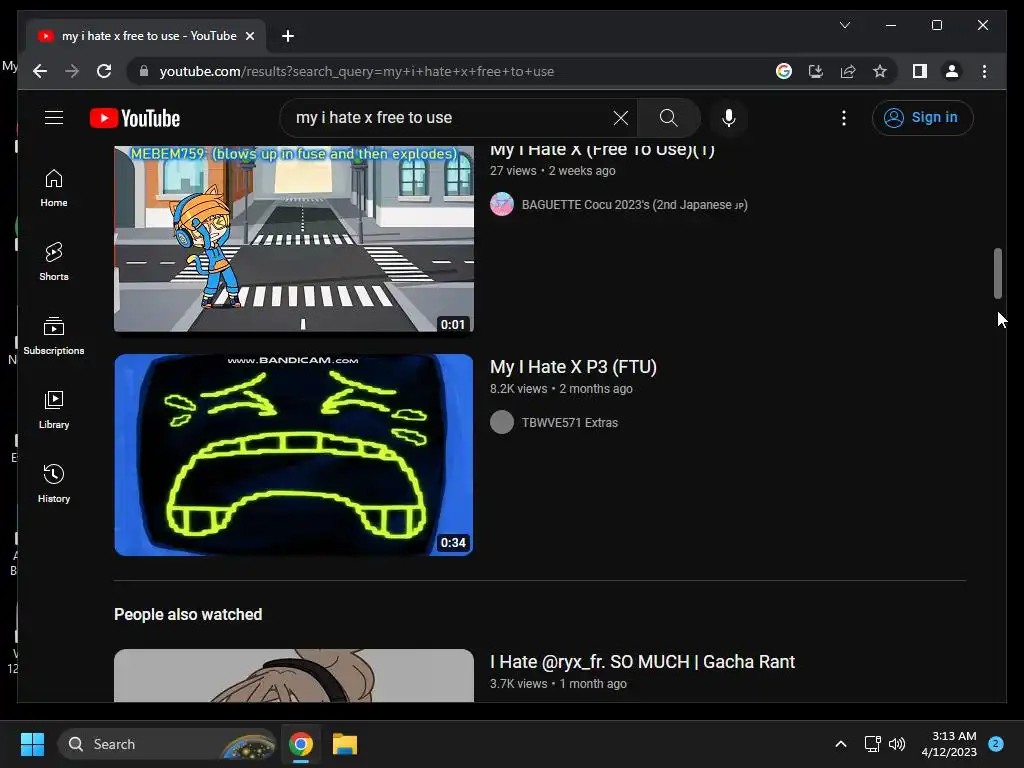The image size is (1024, 768).
Task: Open the MEBEM759 crosswalk video thumbnail
Action: click(294, 239)
